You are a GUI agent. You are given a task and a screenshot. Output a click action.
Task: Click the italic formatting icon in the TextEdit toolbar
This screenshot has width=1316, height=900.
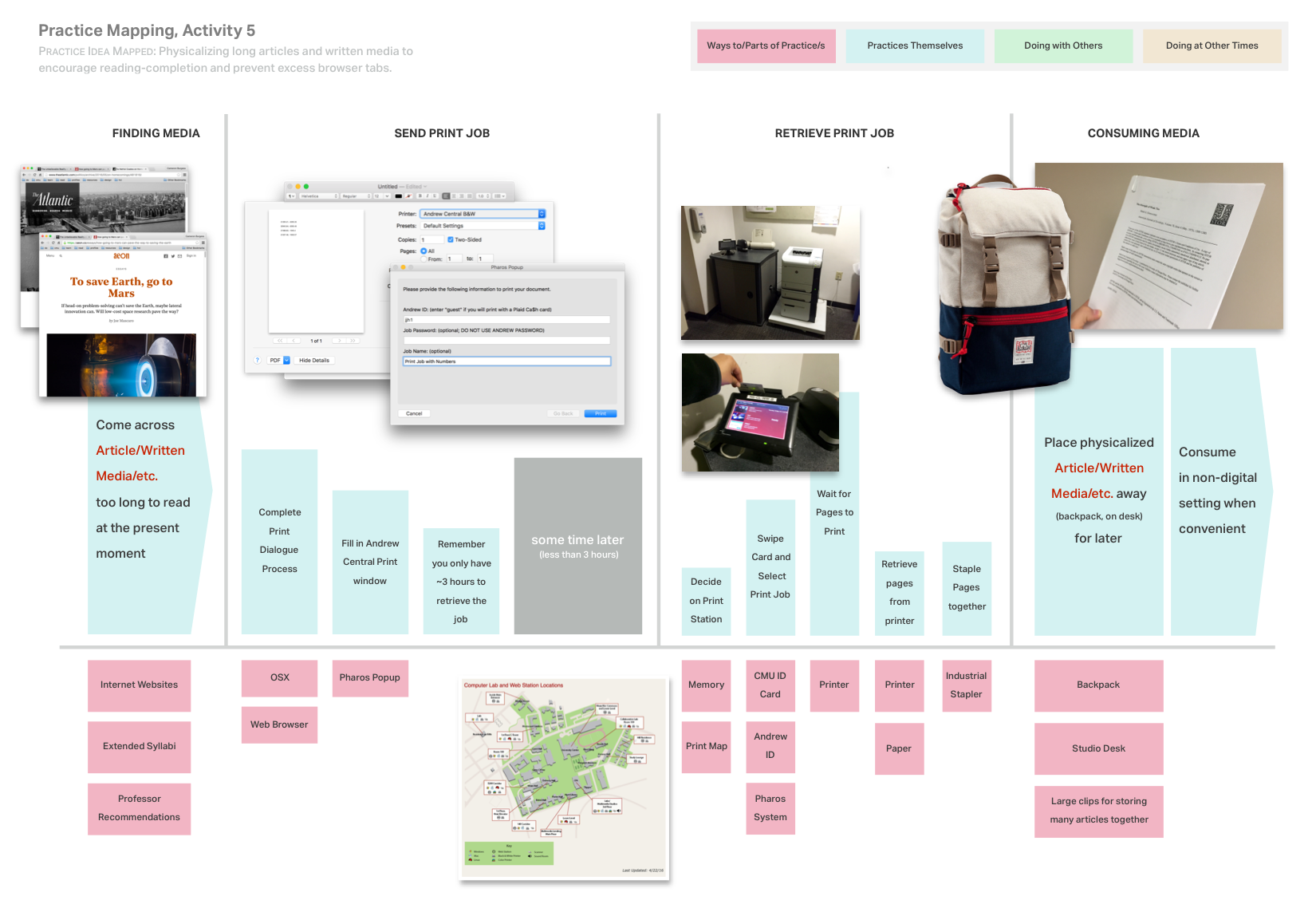[428, 196]
